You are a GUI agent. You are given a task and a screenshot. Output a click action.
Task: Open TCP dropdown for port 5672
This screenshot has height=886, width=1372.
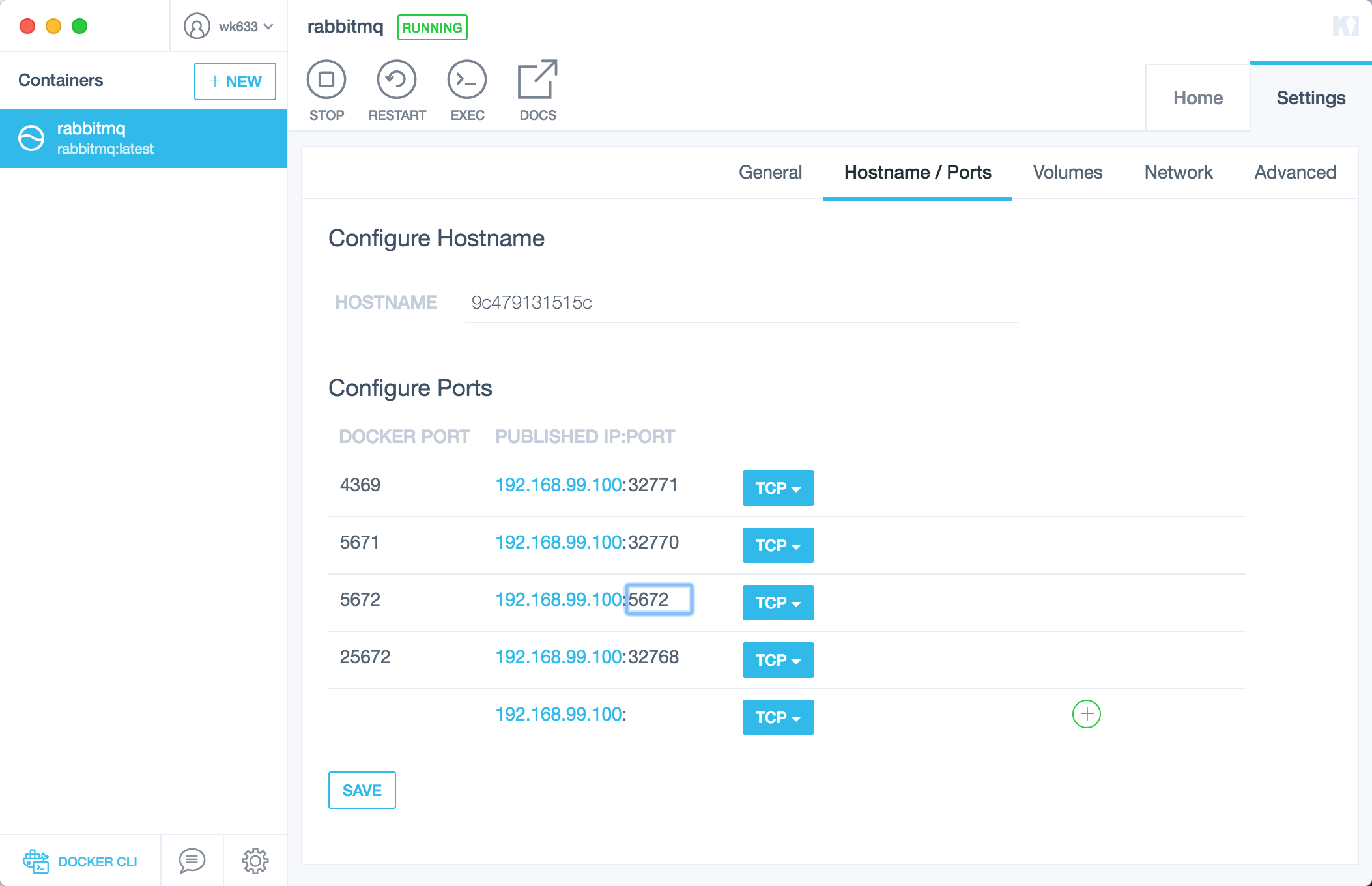pyautogui.click(x=779, y=603)
